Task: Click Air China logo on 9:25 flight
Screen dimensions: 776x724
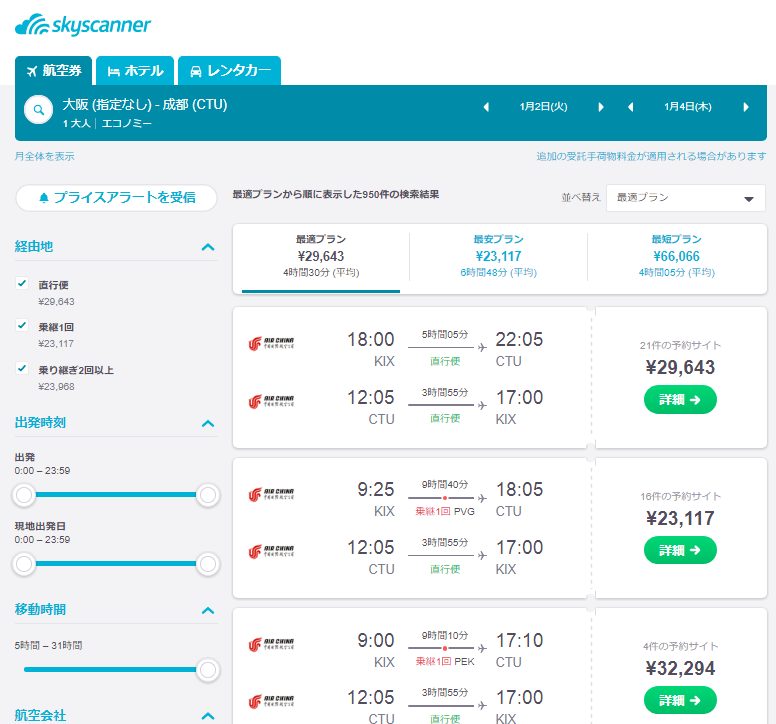Action: tap(271, 494)
